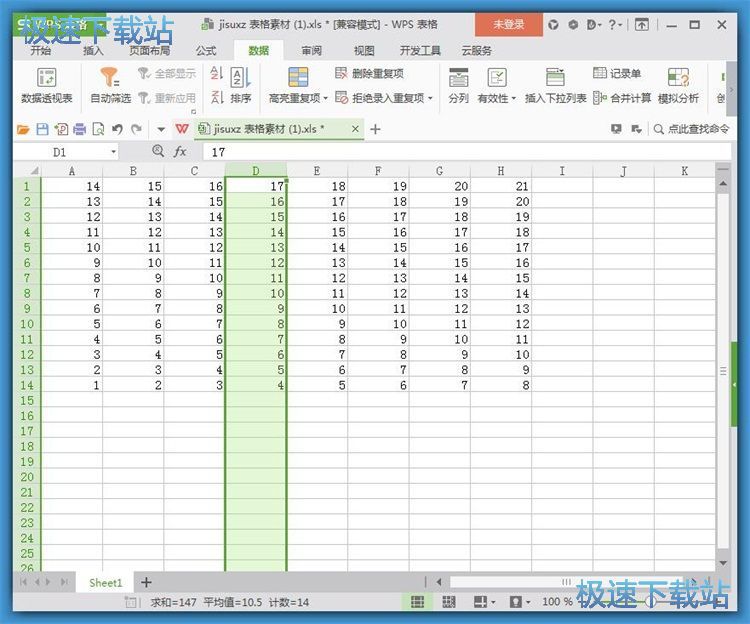The height and width of the screenshot is (624, 750).
Task: Sort ascending with the A-Z icon
Action: tap(216, 73)
